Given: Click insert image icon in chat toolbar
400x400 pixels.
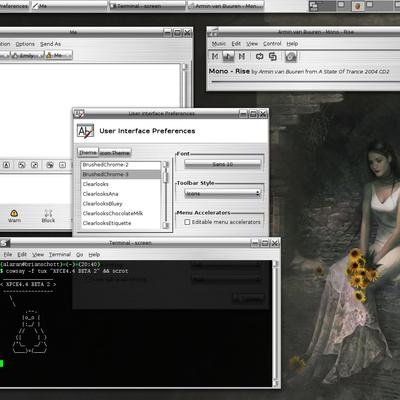Looking at the screenshot, I should [x=50, y=165].
